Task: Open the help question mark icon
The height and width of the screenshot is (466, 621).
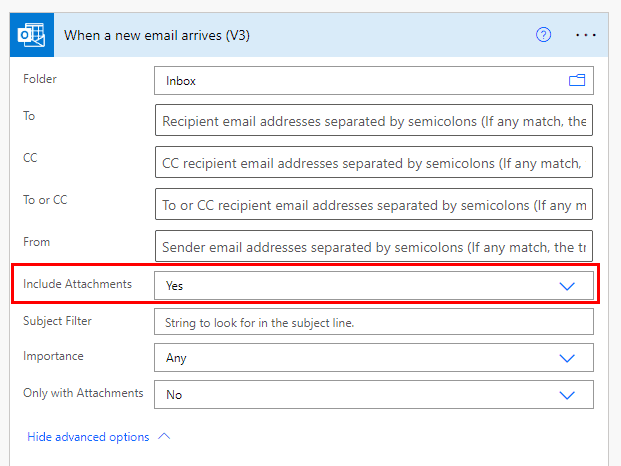Action: [x=543, y=35]
